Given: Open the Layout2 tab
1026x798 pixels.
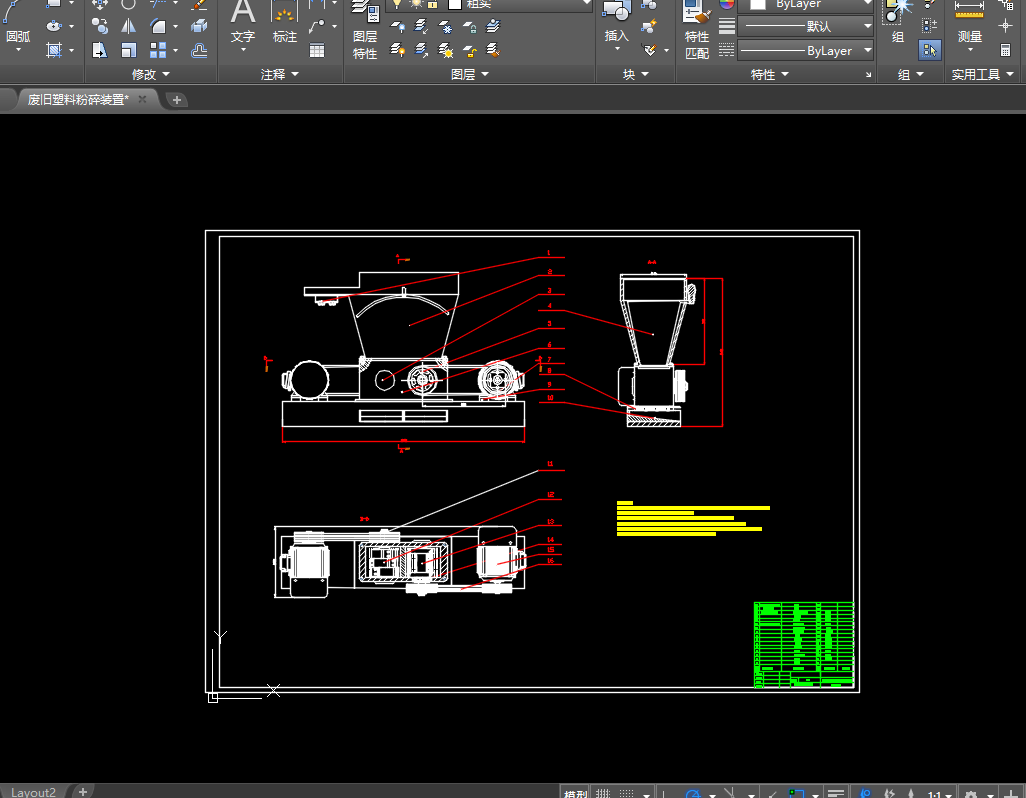Looking at the screenshot, I should [x=33, y=792].
